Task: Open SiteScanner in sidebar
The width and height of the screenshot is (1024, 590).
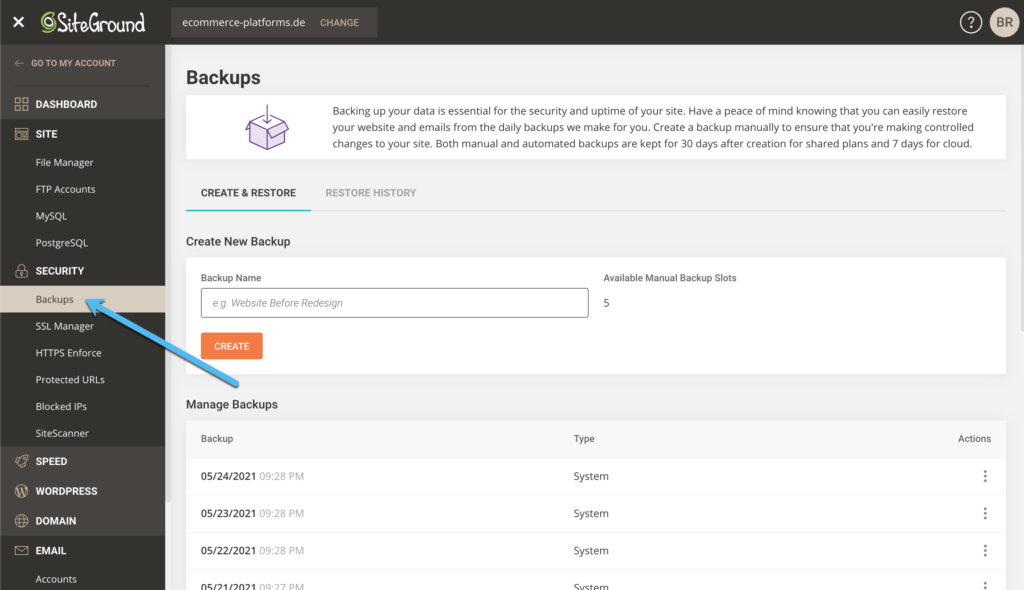Action: pos(62,433)
